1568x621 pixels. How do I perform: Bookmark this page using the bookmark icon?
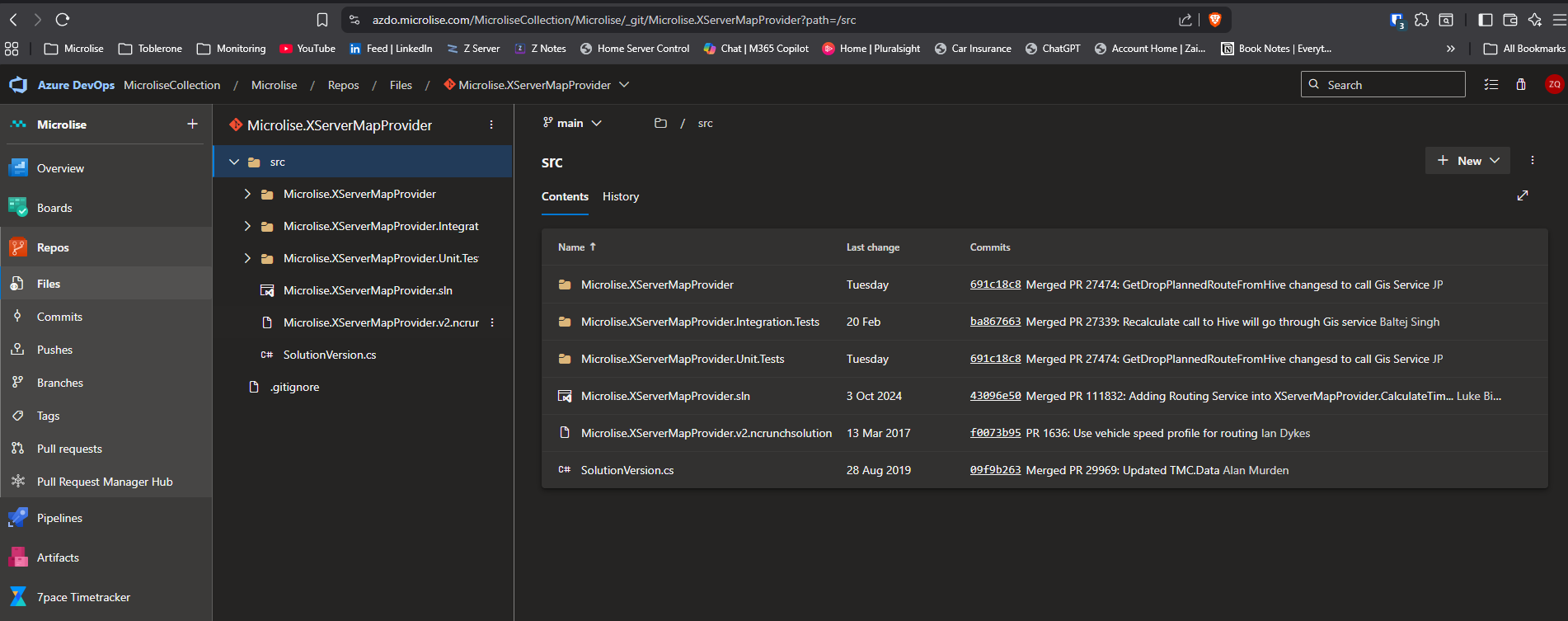point(322,20)
